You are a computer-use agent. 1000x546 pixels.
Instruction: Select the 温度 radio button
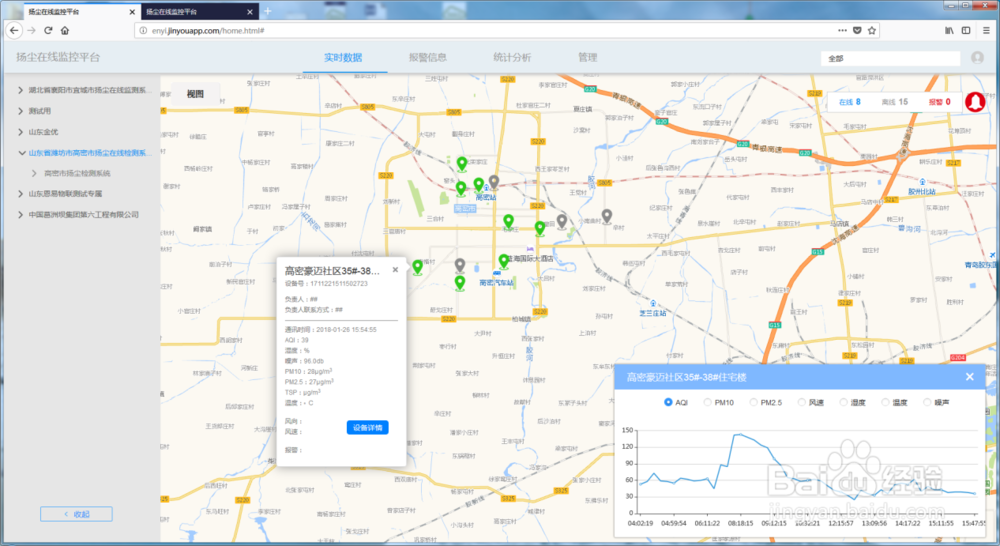click(x=885, y=402)
